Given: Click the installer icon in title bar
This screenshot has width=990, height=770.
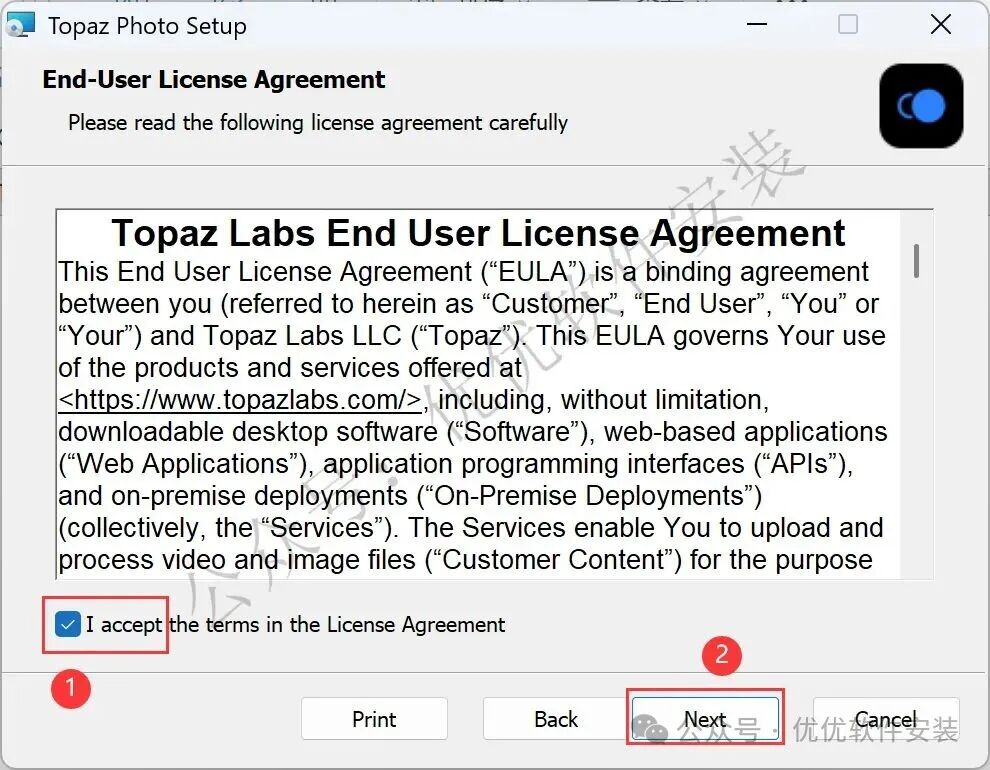Looking at the screenshot, I should click(20, 25).
